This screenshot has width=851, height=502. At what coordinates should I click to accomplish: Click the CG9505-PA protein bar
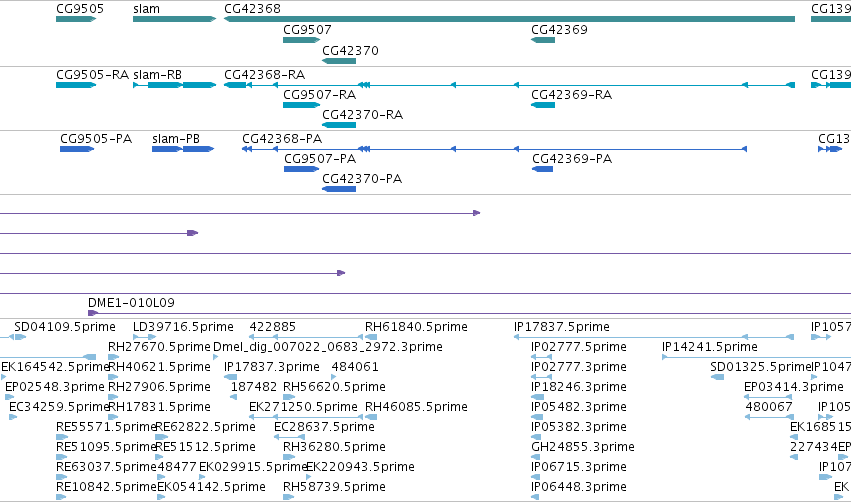pyautogui.click(x=77, y=149)
